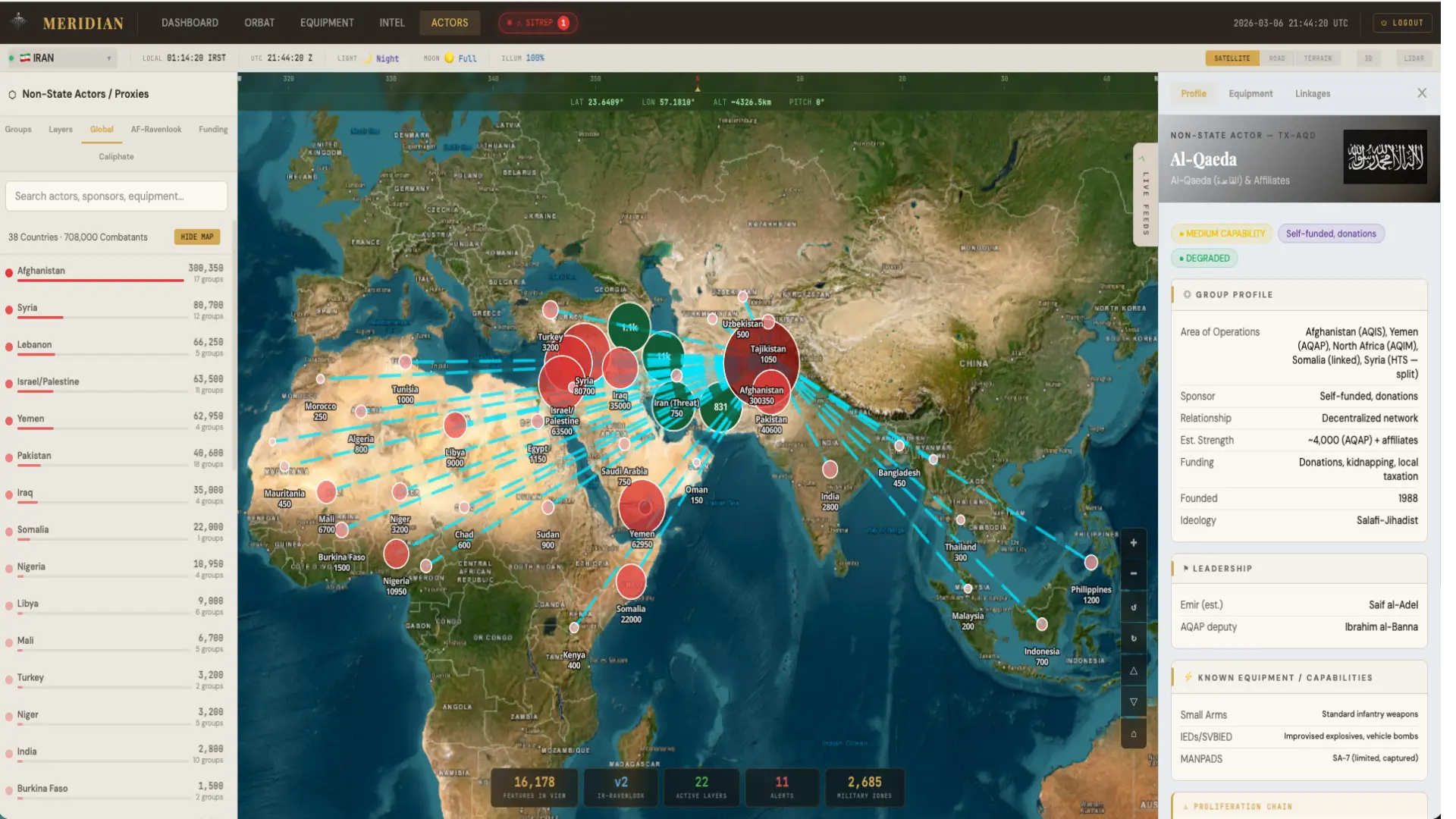This screenshot has height=819, width=1456.
Task: Tilt map up with triangle icon
Action: point(1133,670)
